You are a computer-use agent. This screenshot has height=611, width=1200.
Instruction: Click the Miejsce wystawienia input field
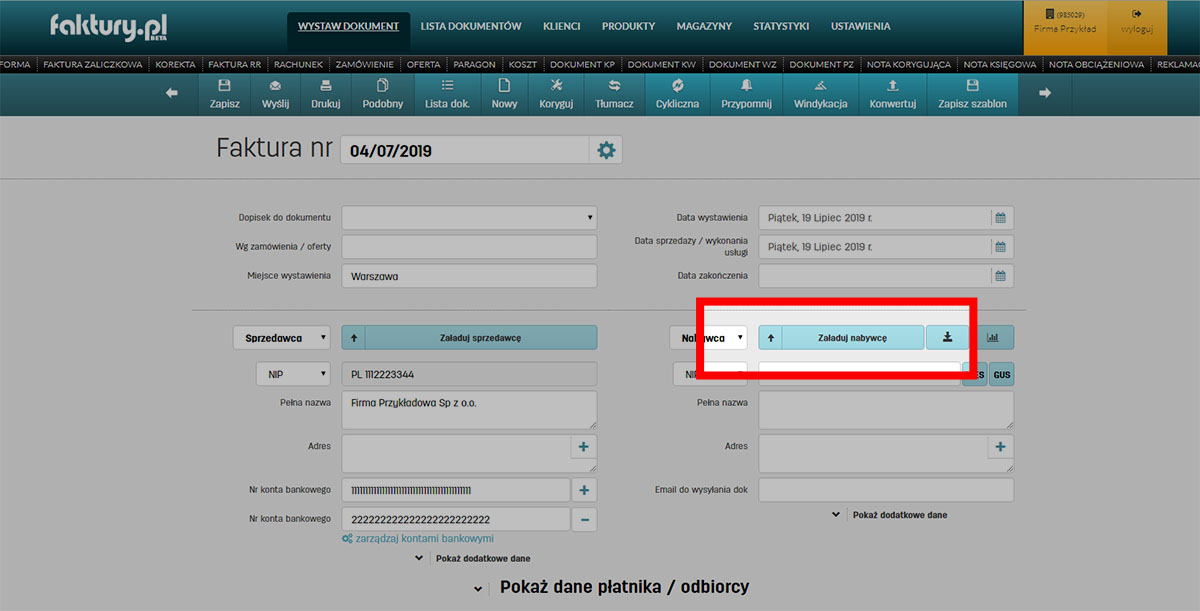tap(469, 276)
